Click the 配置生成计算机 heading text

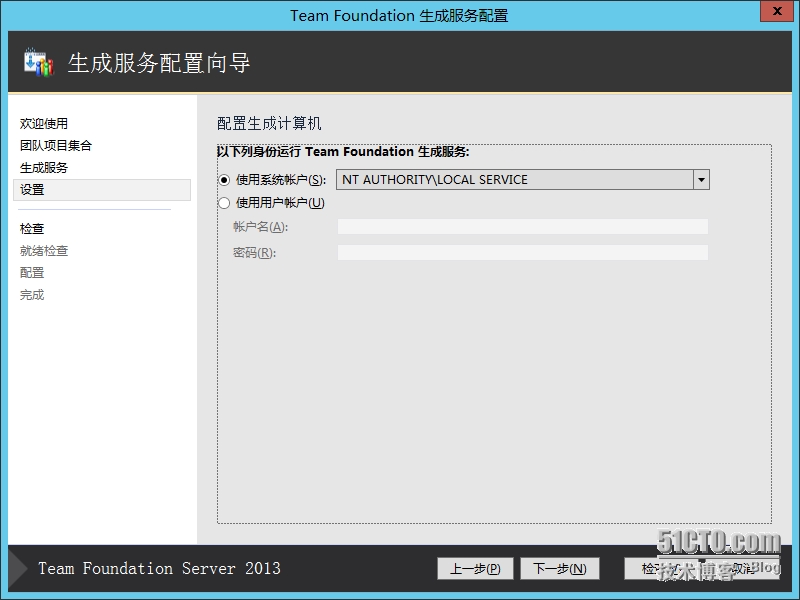click(x=269, y=123)
